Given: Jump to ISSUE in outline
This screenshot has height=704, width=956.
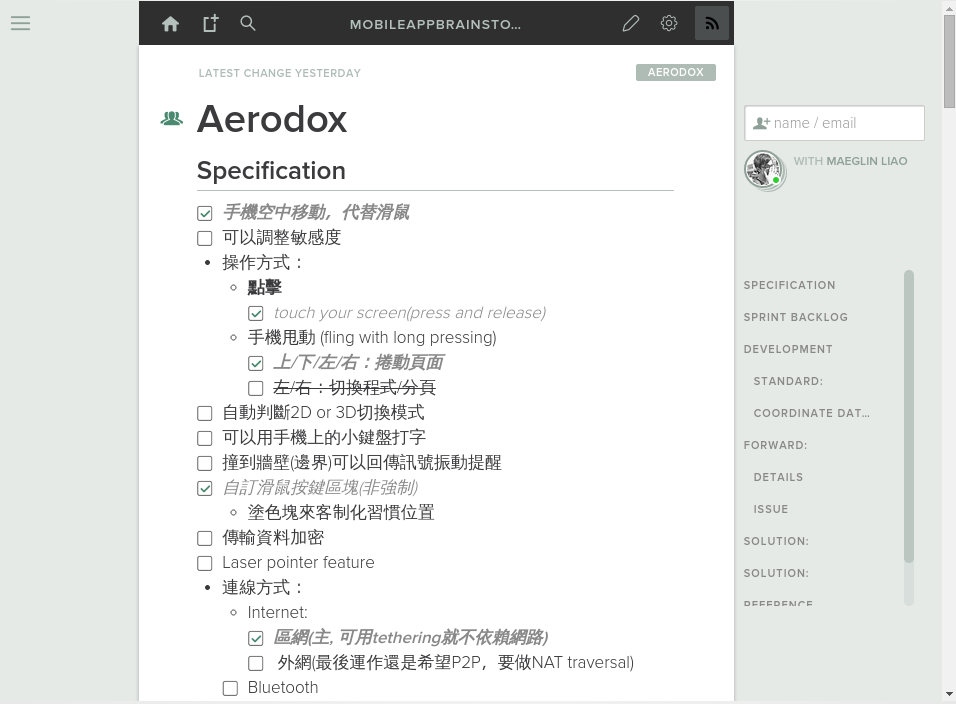Looking at the screenshot, I should (771, 509).
